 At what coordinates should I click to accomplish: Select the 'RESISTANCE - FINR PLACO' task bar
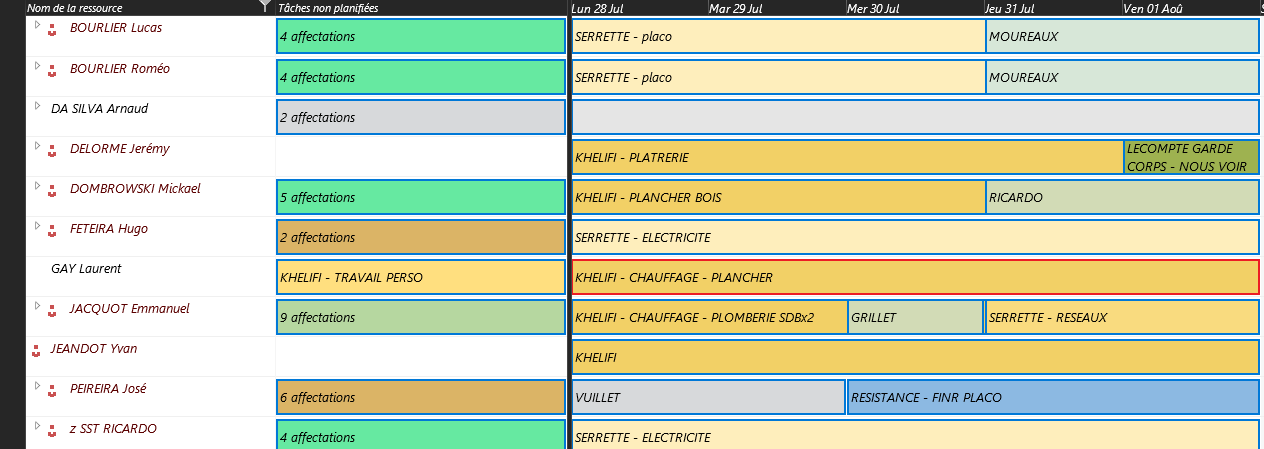click(x=1053, y=397)
